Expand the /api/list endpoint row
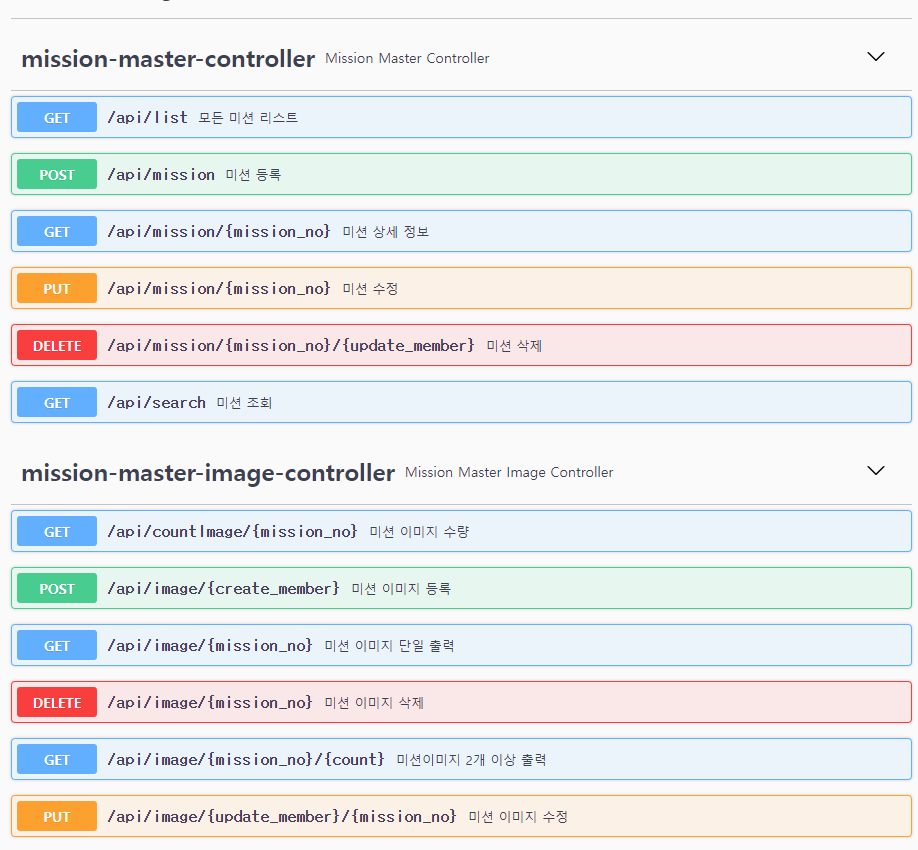 (460, 117)
